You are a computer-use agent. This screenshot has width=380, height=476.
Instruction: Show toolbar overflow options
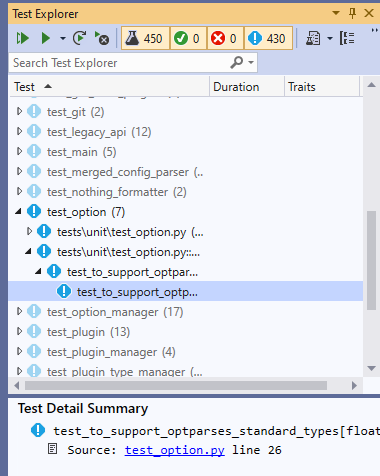point(375,30)
